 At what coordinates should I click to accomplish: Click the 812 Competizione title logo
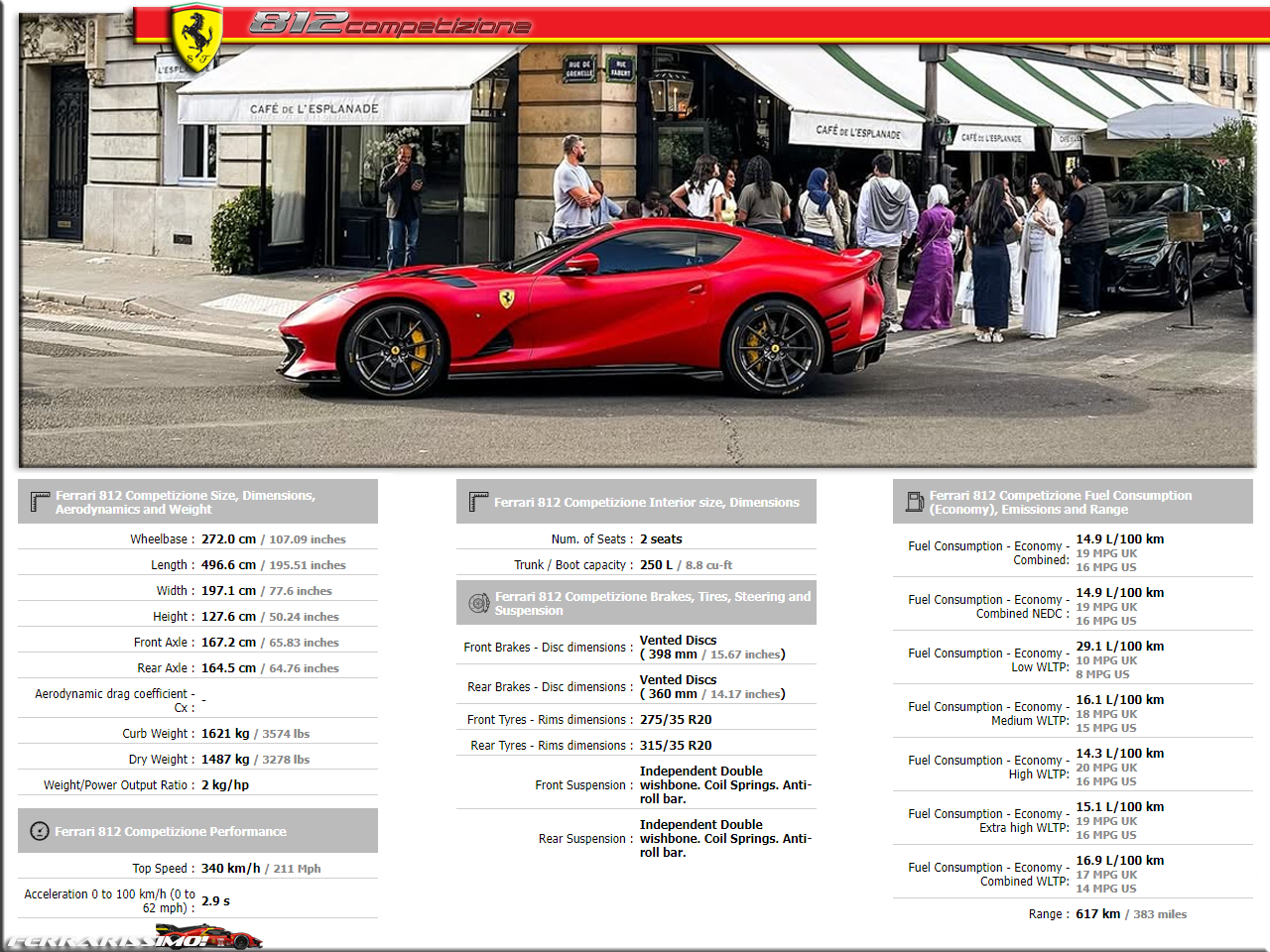(389, 24)
